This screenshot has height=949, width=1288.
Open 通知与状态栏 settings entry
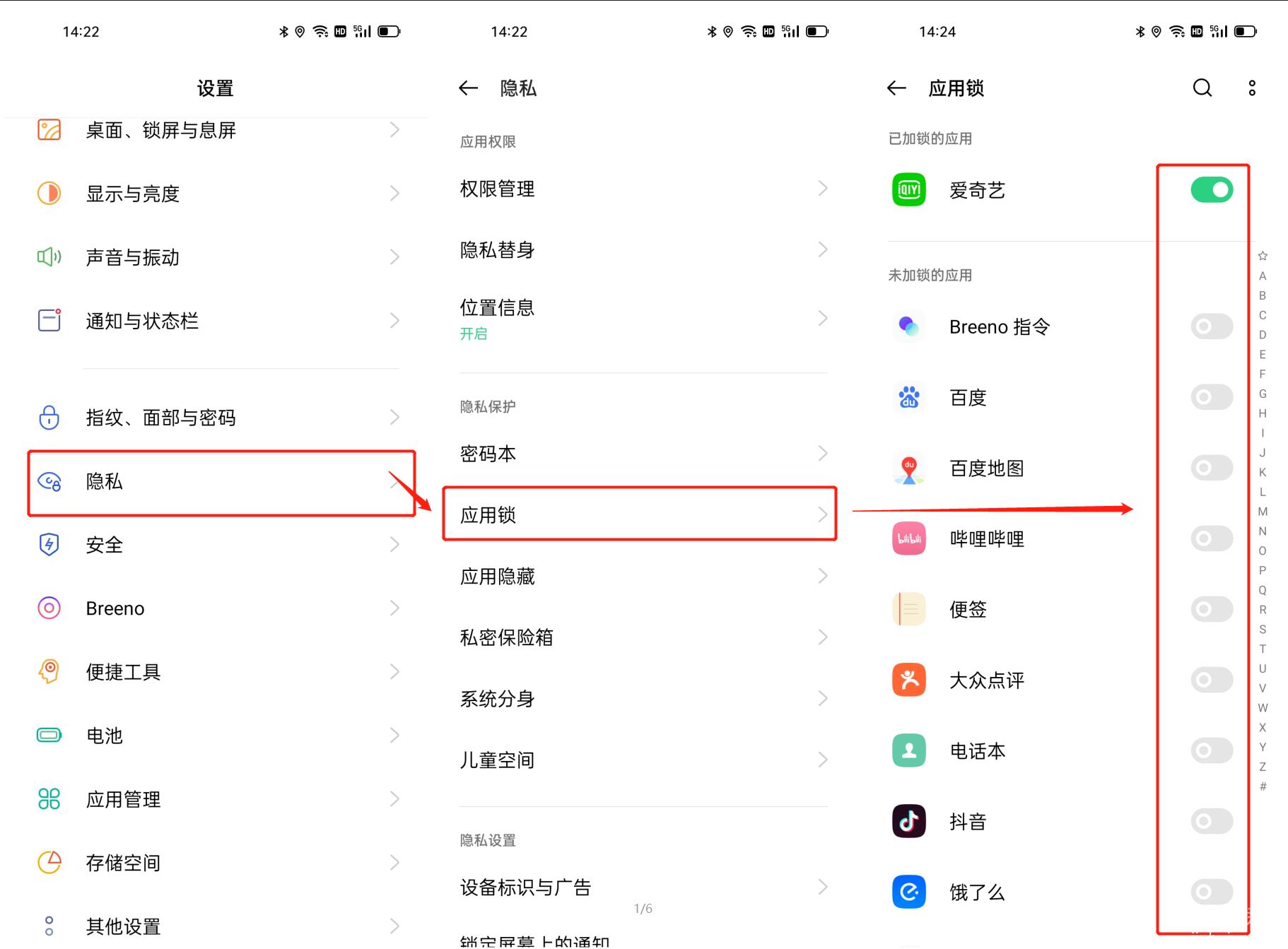[x=218, y=320]
